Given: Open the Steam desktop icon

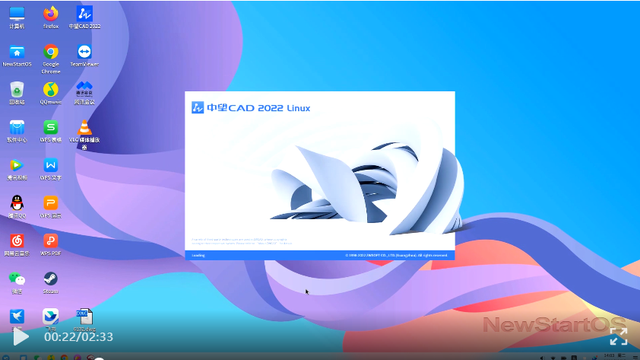Looking at the screenshot, I should [x=51, y=283].
